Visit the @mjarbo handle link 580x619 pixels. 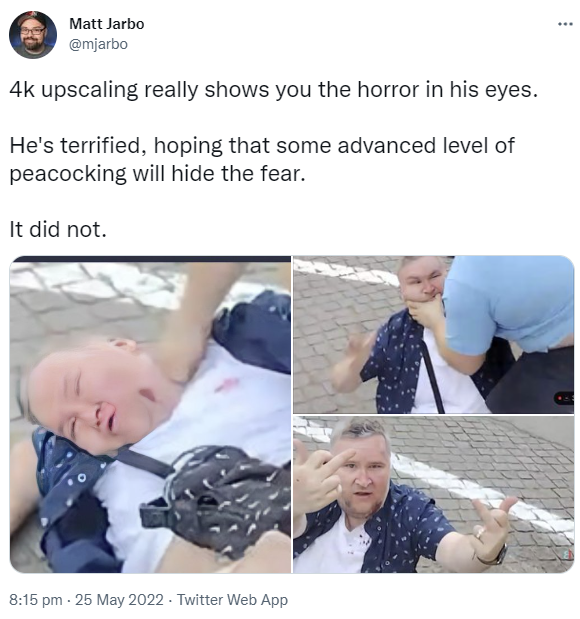[x=98, y=44]
